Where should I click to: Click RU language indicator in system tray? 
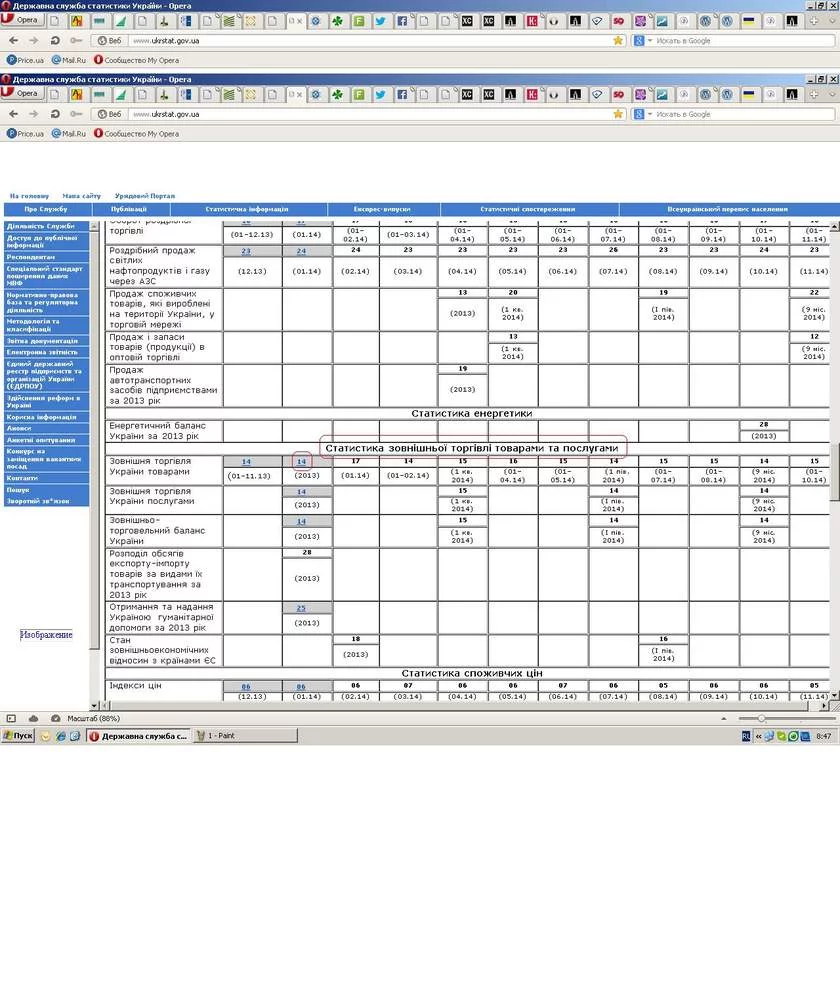(x=746, y=736)
